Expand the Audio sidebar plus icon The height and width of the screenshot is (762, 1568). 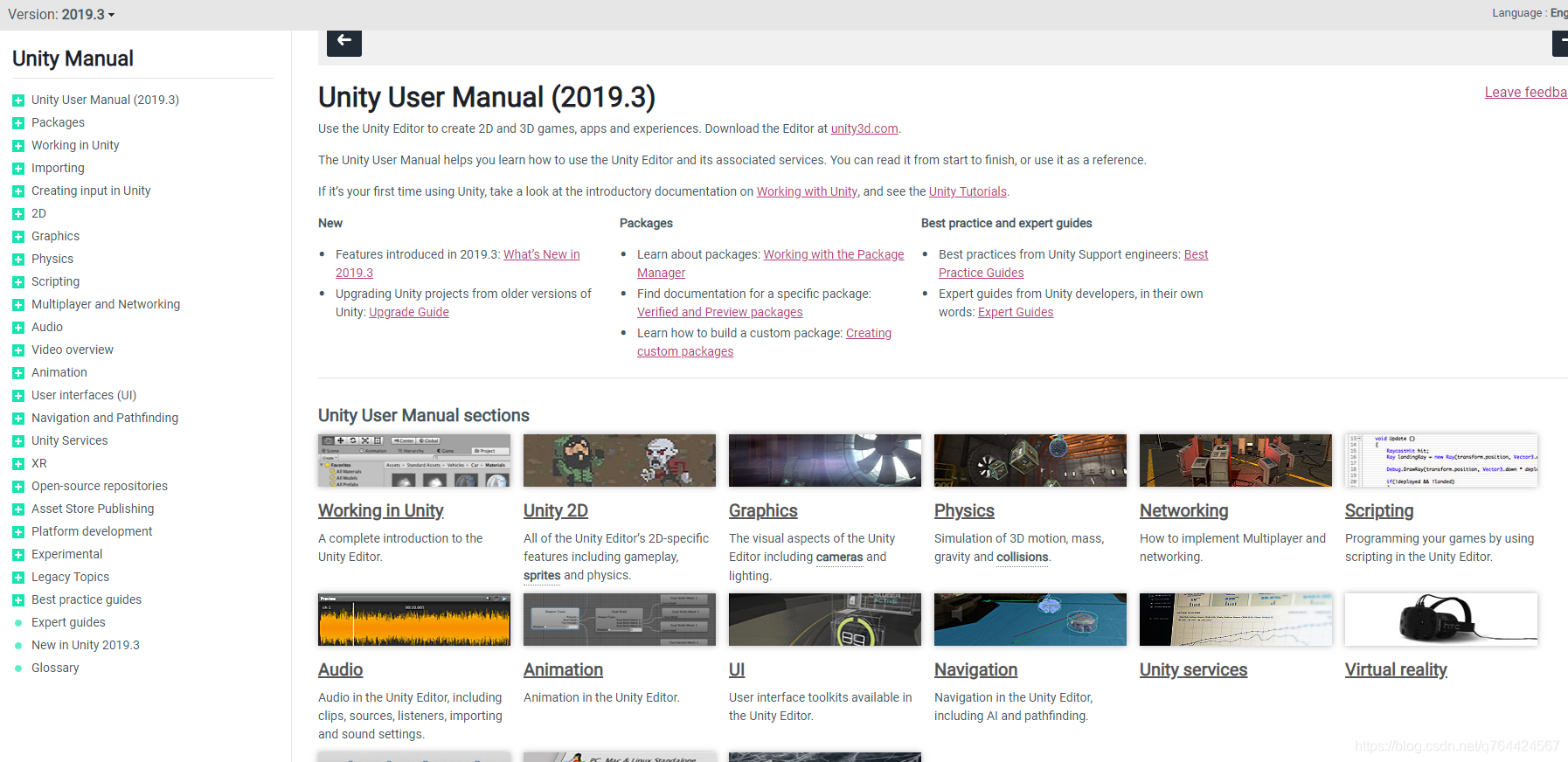coord(18,328)
